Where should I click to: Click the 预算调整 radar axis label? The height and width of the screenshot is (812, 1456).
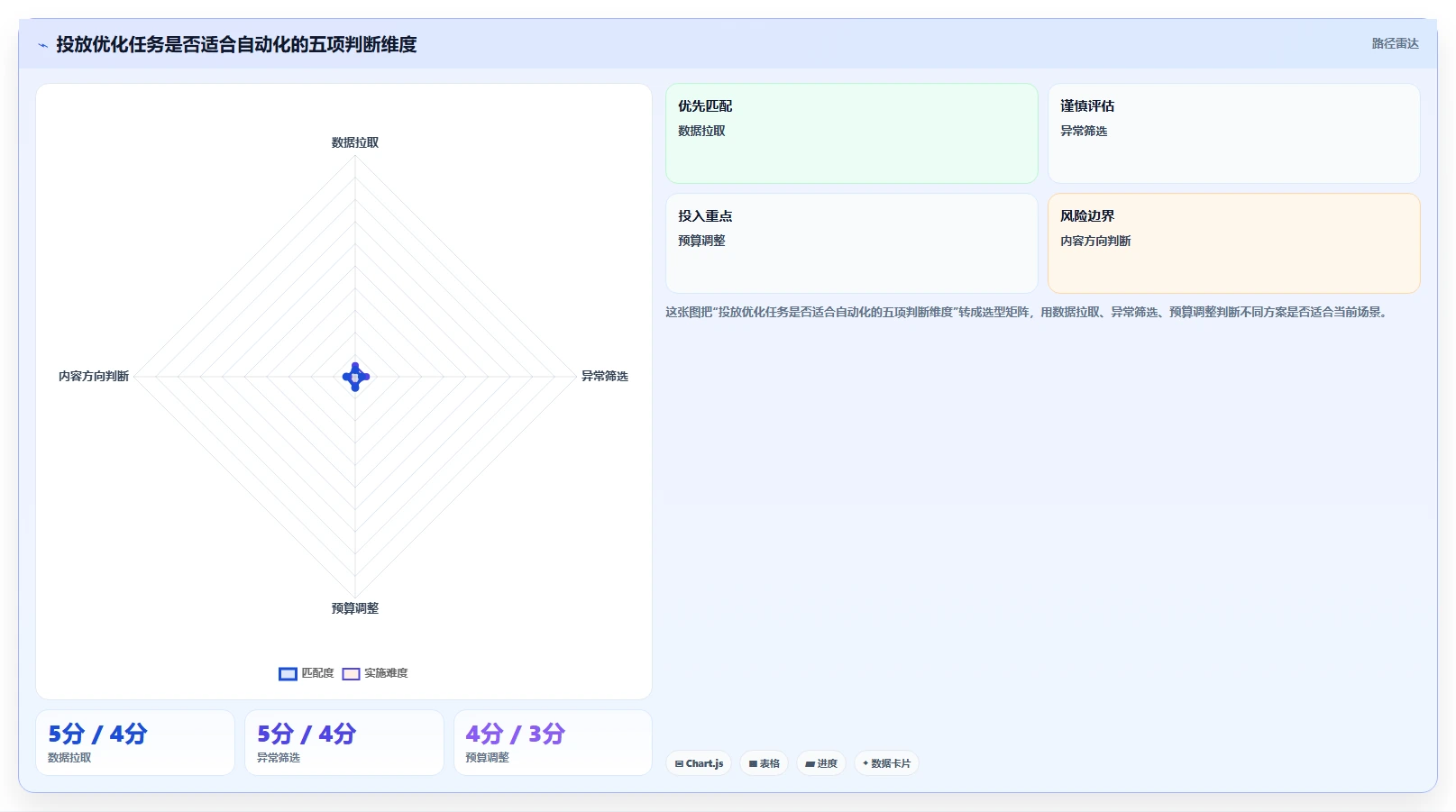355,608
